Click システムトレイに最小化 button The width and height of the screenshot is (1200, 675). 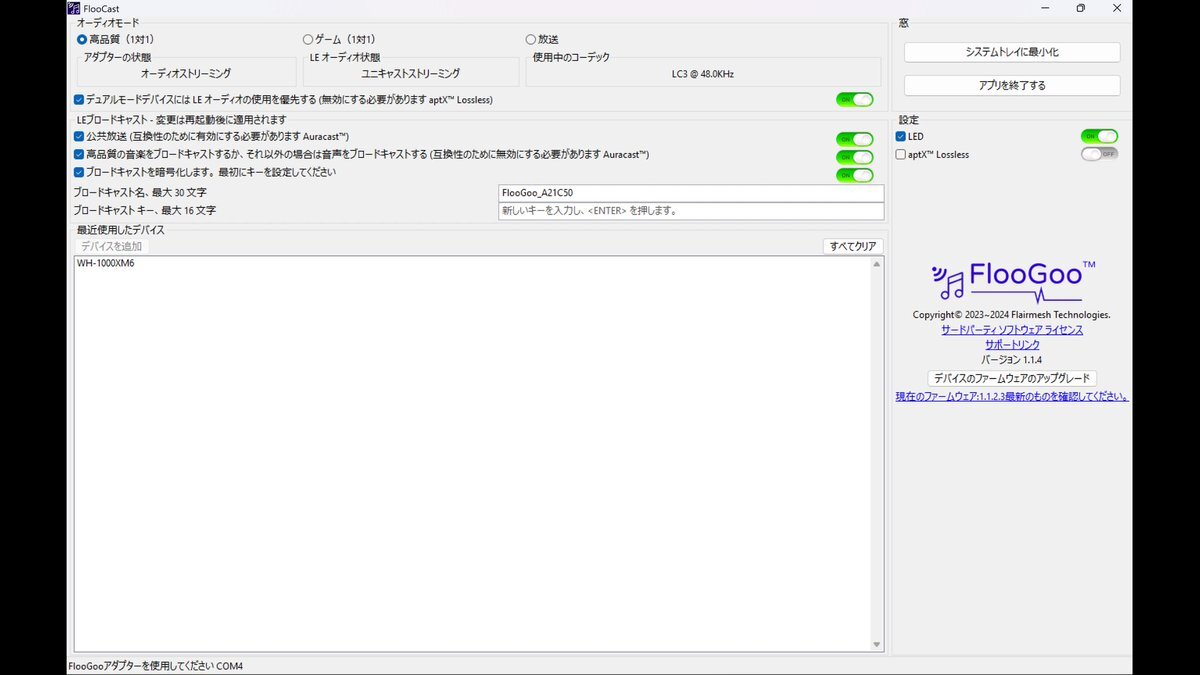[1012, 52]
